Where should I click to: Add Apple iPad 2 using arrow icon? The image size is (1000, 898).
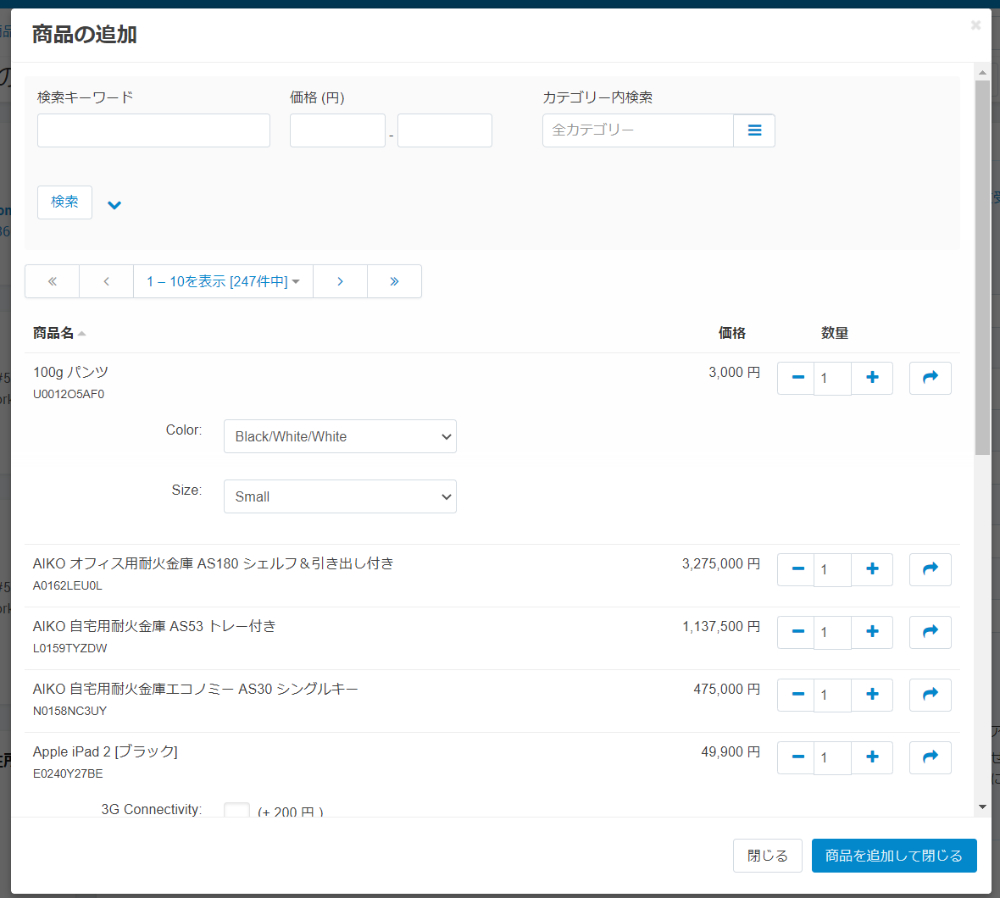click(x=930, y=757)
